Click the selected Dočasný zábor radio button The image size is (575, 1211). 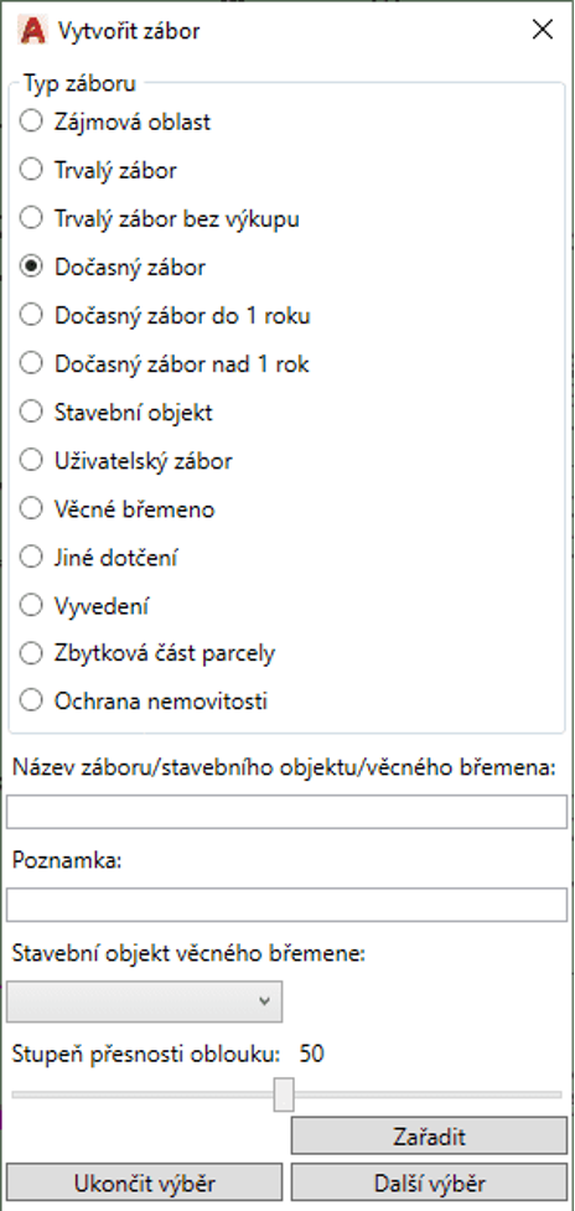(32, 267)
